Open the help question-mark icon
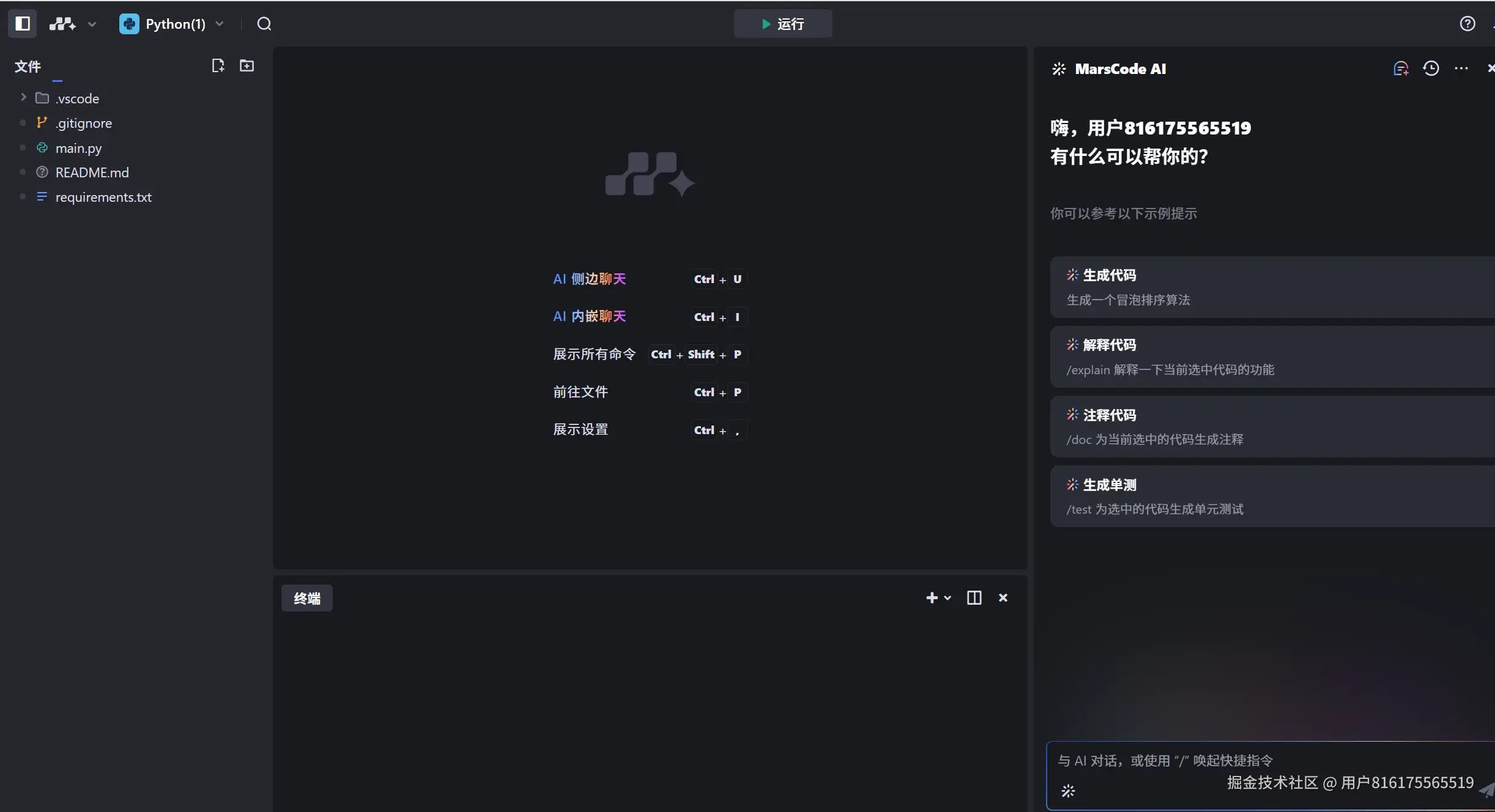The width and height of the screenshot is (1495, 812). 1467,24
